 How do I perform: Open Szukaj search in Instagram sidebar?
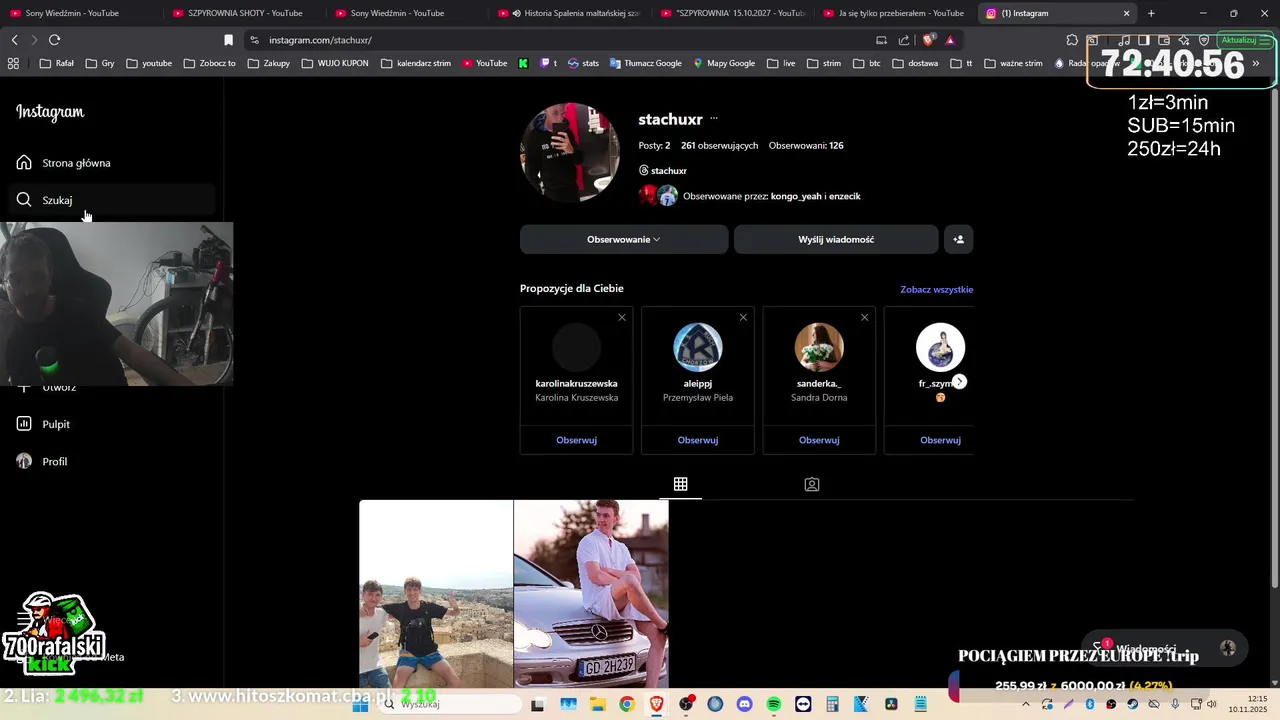112,200
